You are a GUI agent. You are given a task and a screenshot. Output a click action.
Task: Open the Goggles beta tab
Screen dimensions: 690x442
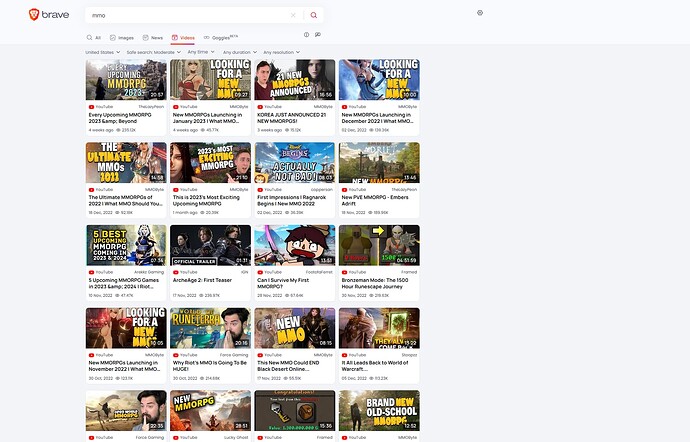tap(221, 38)
